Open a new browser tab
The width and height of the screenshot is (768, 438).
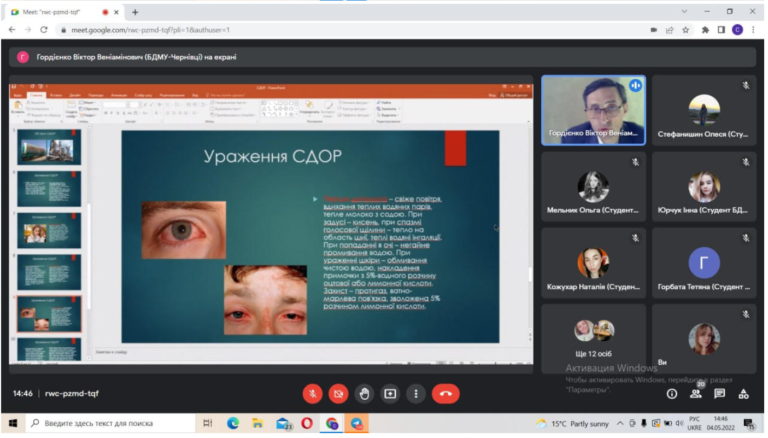[135, 11]
